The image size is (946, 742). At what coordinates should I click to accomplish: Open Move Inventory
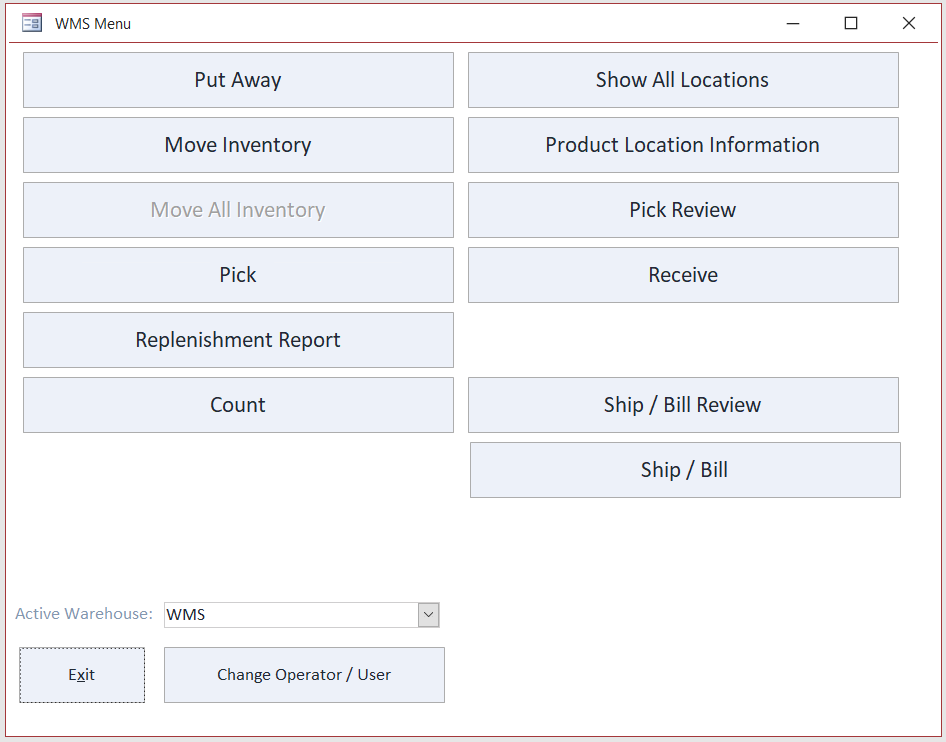[x=238, y=145]
